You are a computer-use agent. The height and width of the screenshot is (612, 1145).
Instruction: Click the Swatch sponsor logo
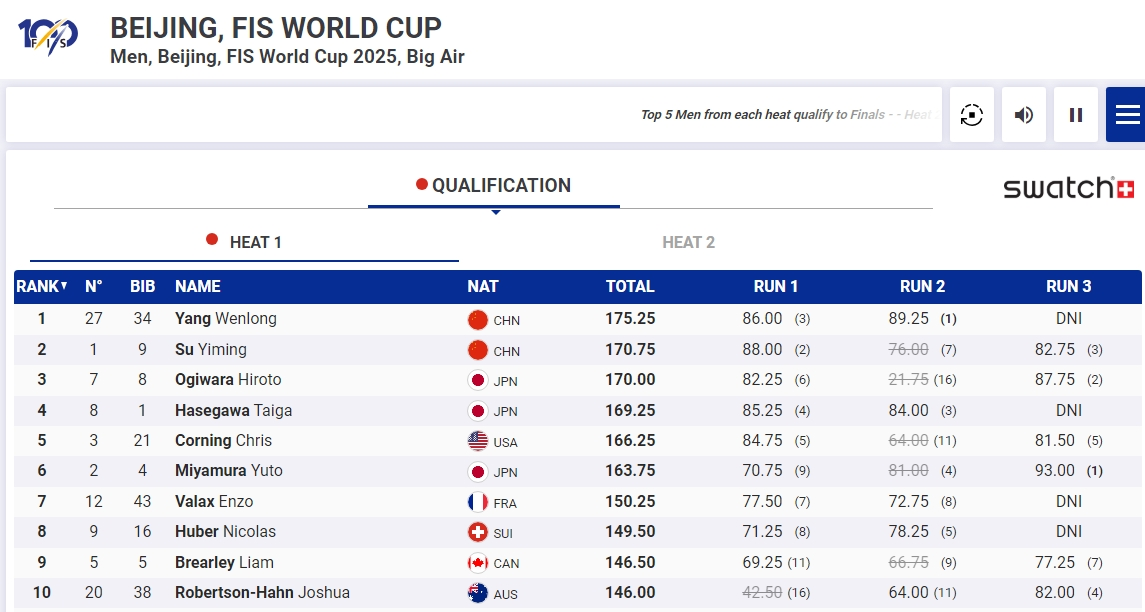tap(1068, 188)
